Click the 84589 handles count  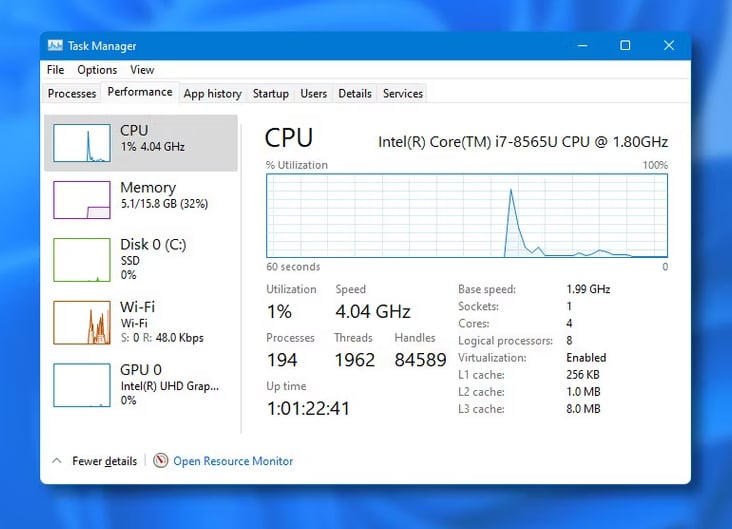[x=420, y=360]
